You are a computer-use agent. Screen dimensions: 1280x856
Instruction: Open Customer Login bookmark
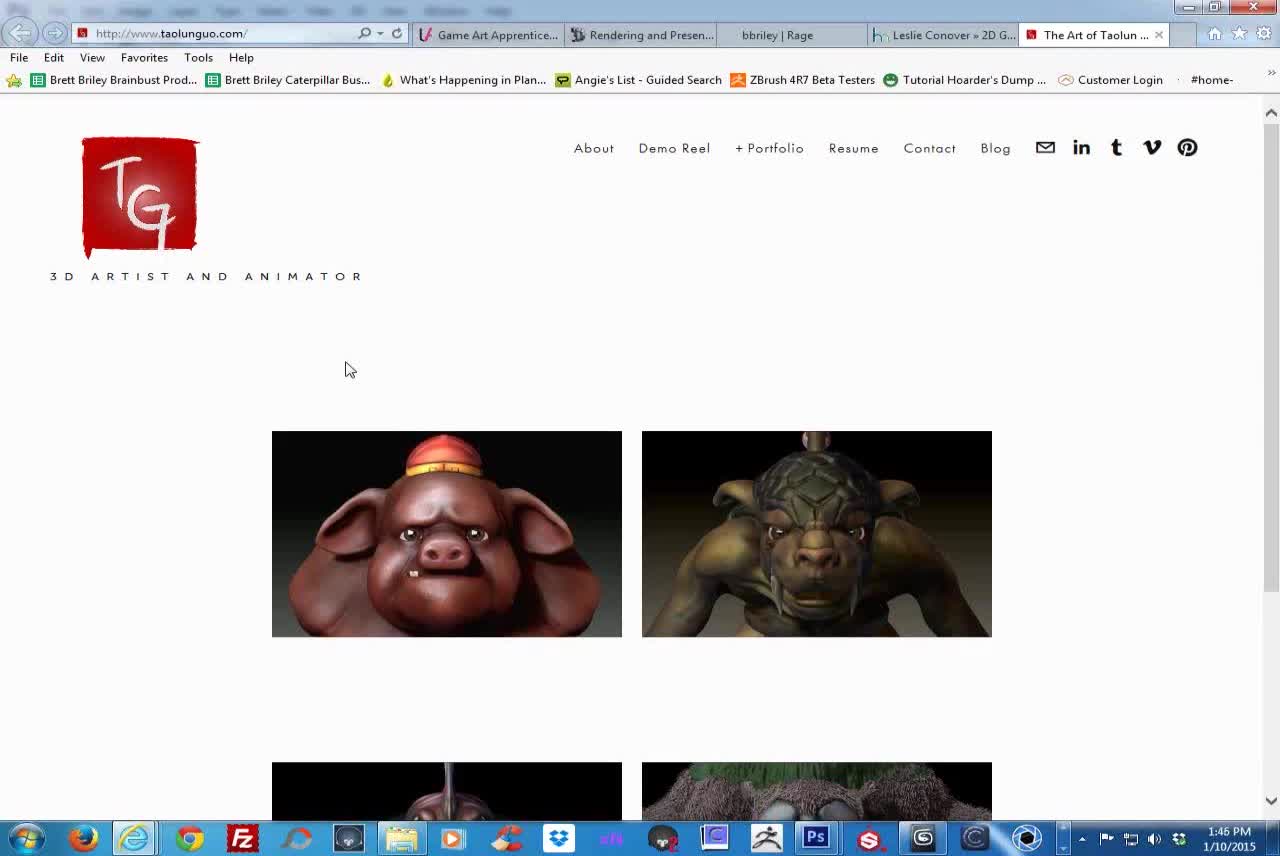pos(1111,80)
